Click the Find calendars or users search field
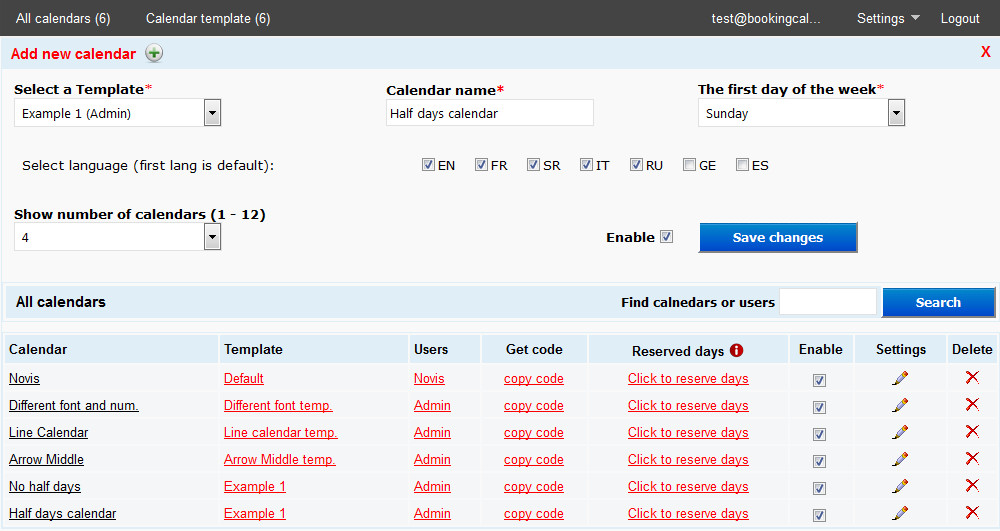1000x531 pixels. pos(828,302)
